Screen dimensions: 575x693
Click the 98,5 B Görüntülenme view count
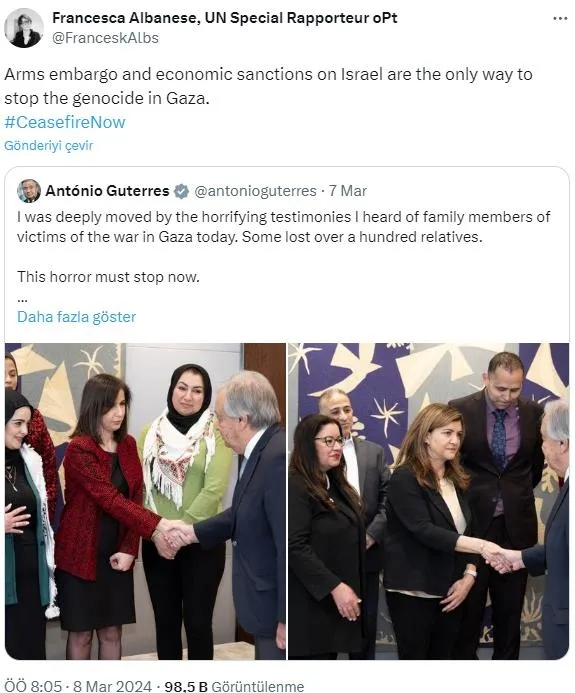234,686
